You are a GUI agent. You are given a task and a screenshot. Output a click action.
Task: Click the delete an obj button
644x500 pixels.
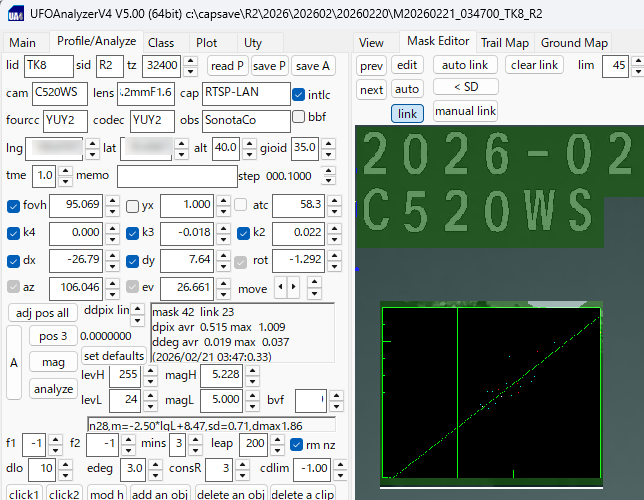(x=230, y=494)
